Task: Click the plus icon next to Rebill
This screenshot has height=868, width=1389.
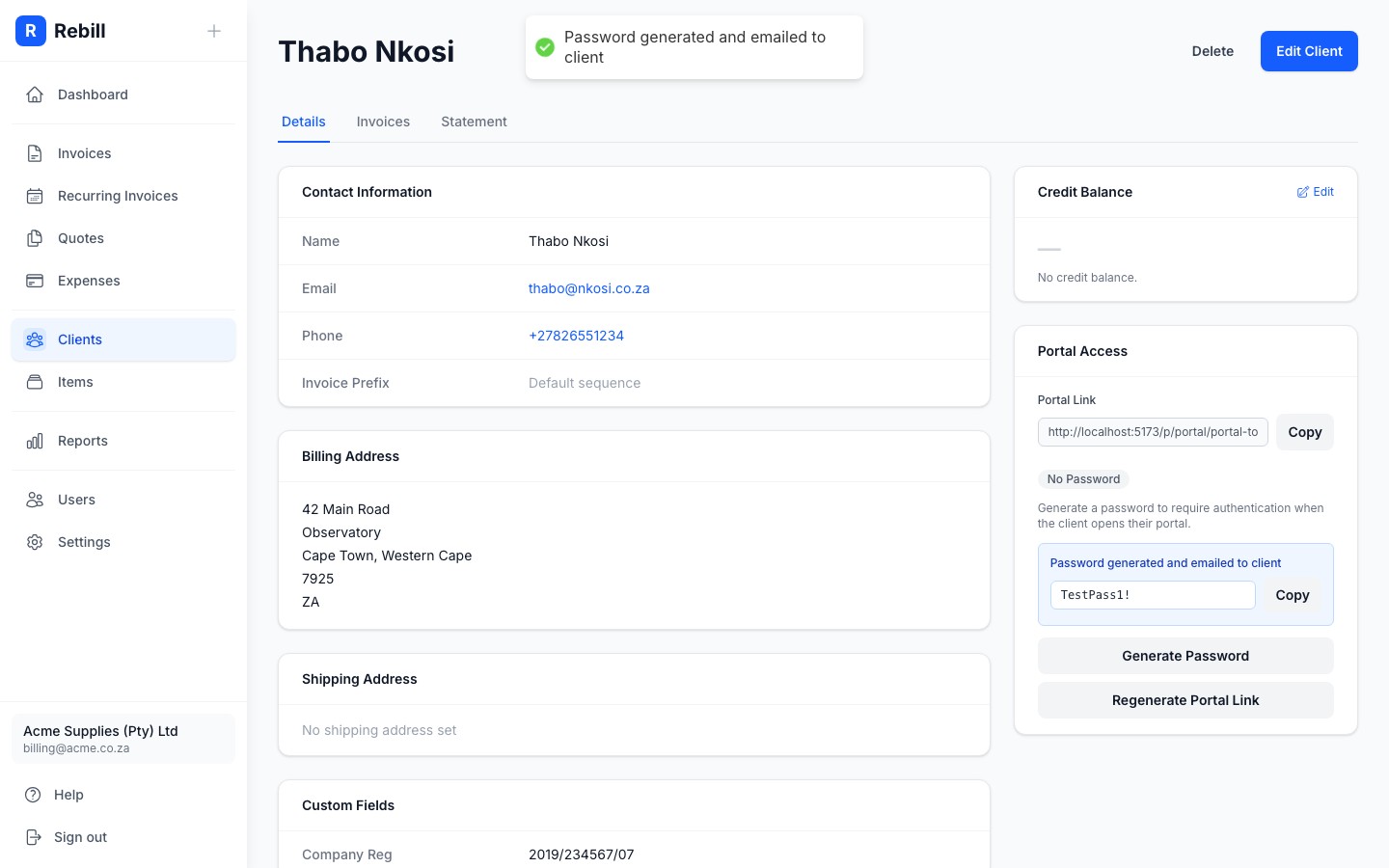Action: tap(213, 30)
